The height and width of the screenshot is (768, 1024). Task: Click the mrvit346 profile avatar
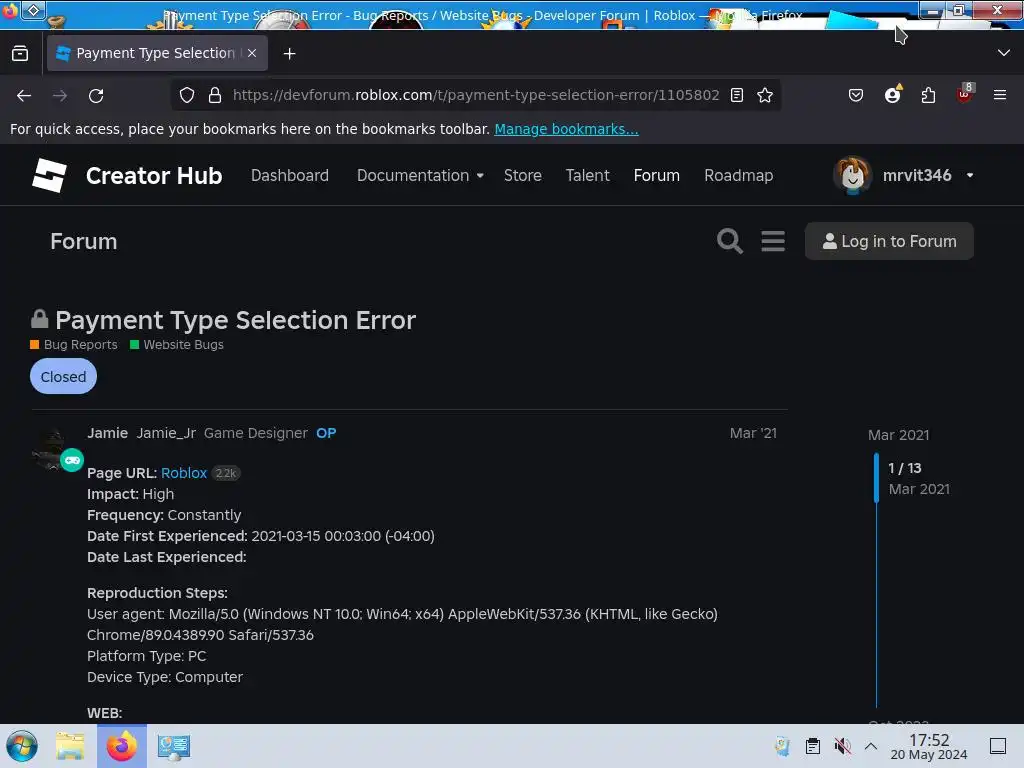(852, 175)
